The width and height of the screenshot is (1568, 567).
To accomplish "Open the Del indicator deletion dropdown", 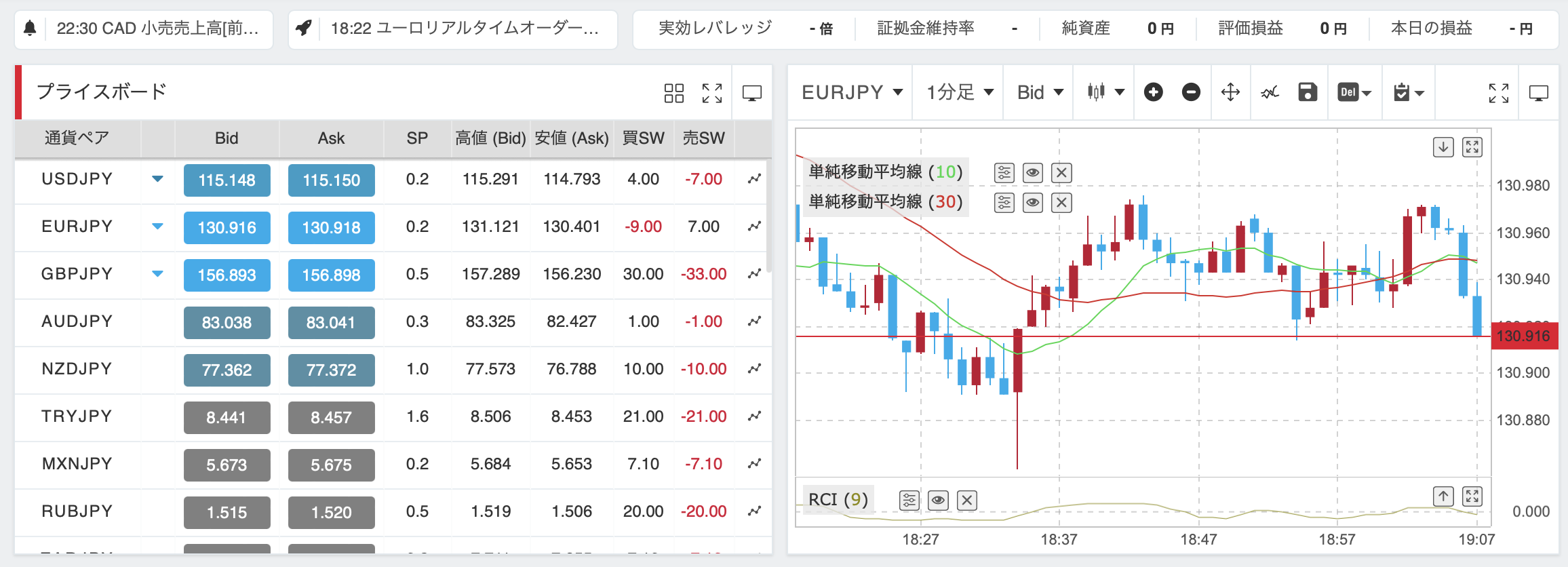I will 1354,92.
